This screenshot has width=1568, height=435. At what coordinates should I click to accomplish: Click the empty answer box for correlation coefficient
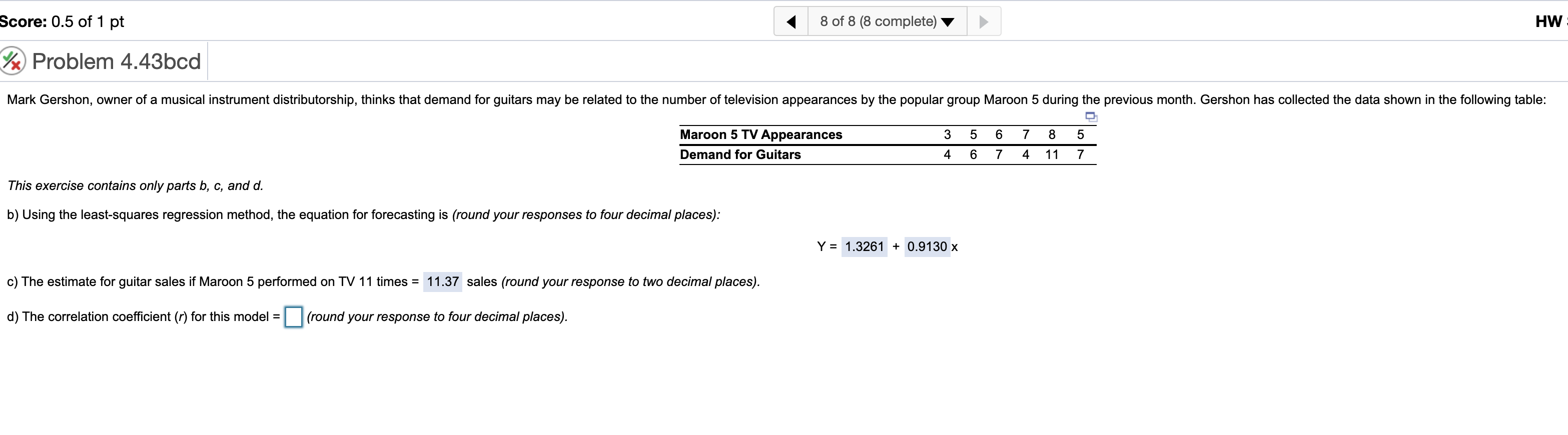pos(293,316)
